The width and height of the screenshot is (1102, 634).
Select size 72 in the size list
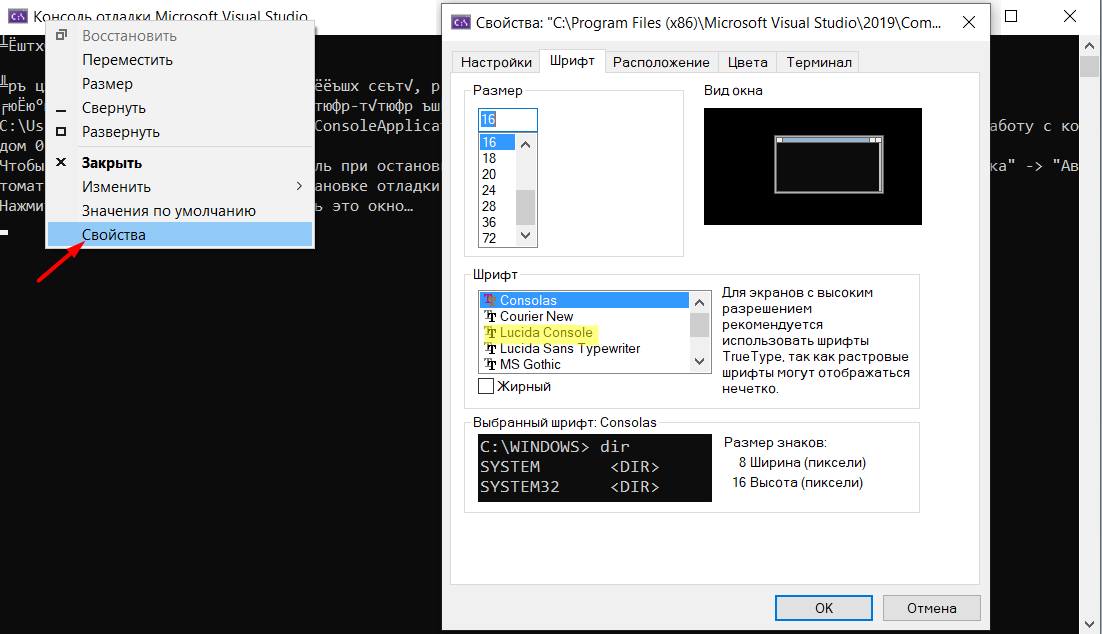(x=498, y=239)
